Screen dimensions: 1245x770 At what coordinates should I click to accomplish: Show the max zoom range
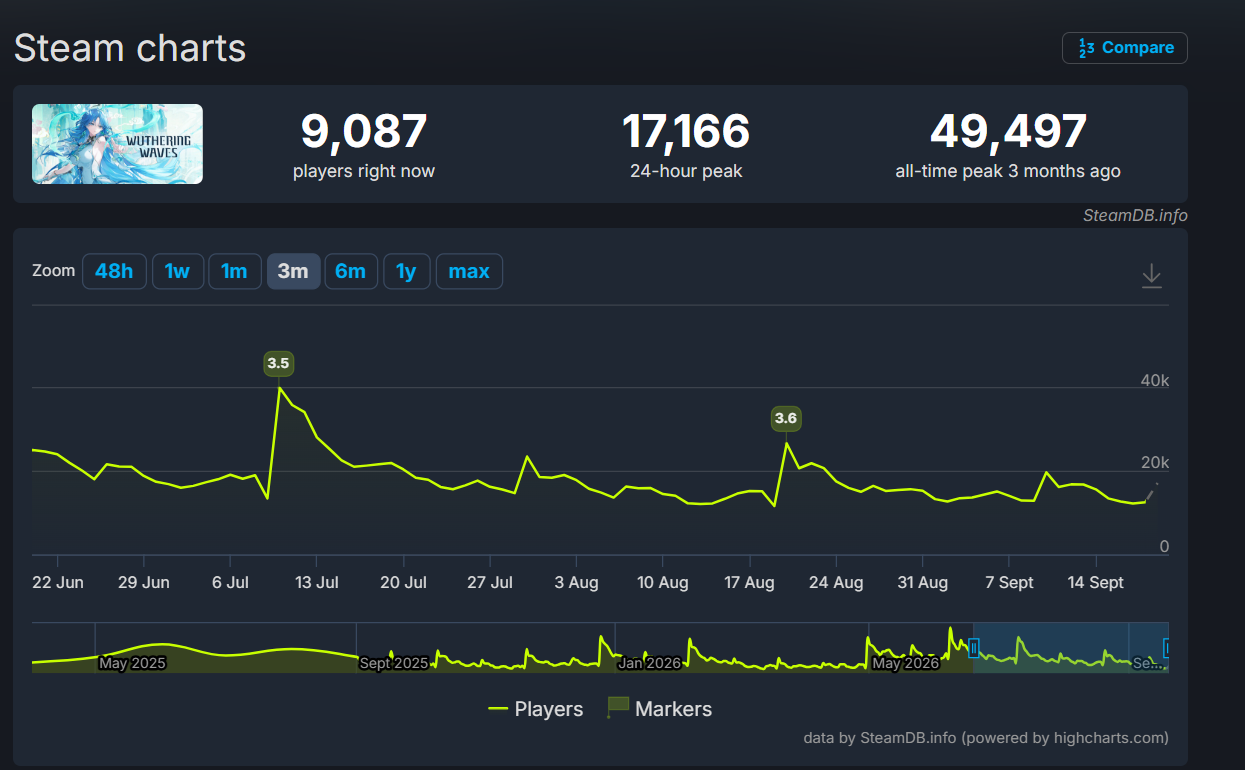coord(469,271)
